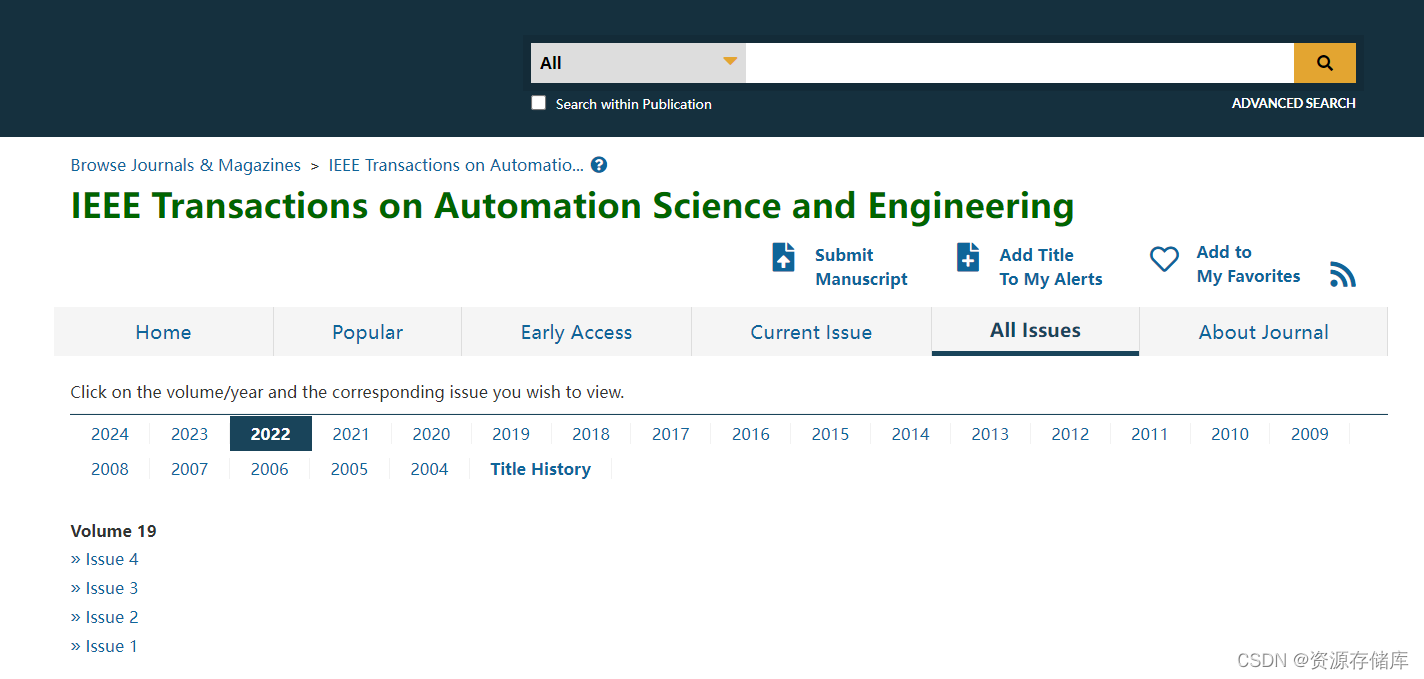View issues from 2015
Image resolution: width=1424 pixels, height=679 pixels.
pos(830,434)
